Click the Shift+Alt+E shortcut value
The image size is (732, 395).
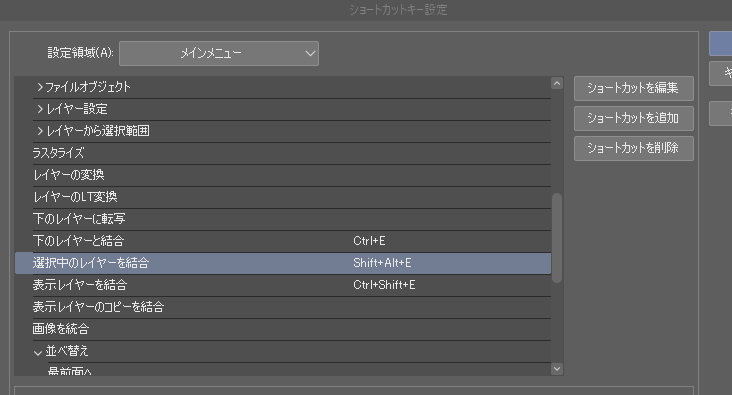[382, 263]
